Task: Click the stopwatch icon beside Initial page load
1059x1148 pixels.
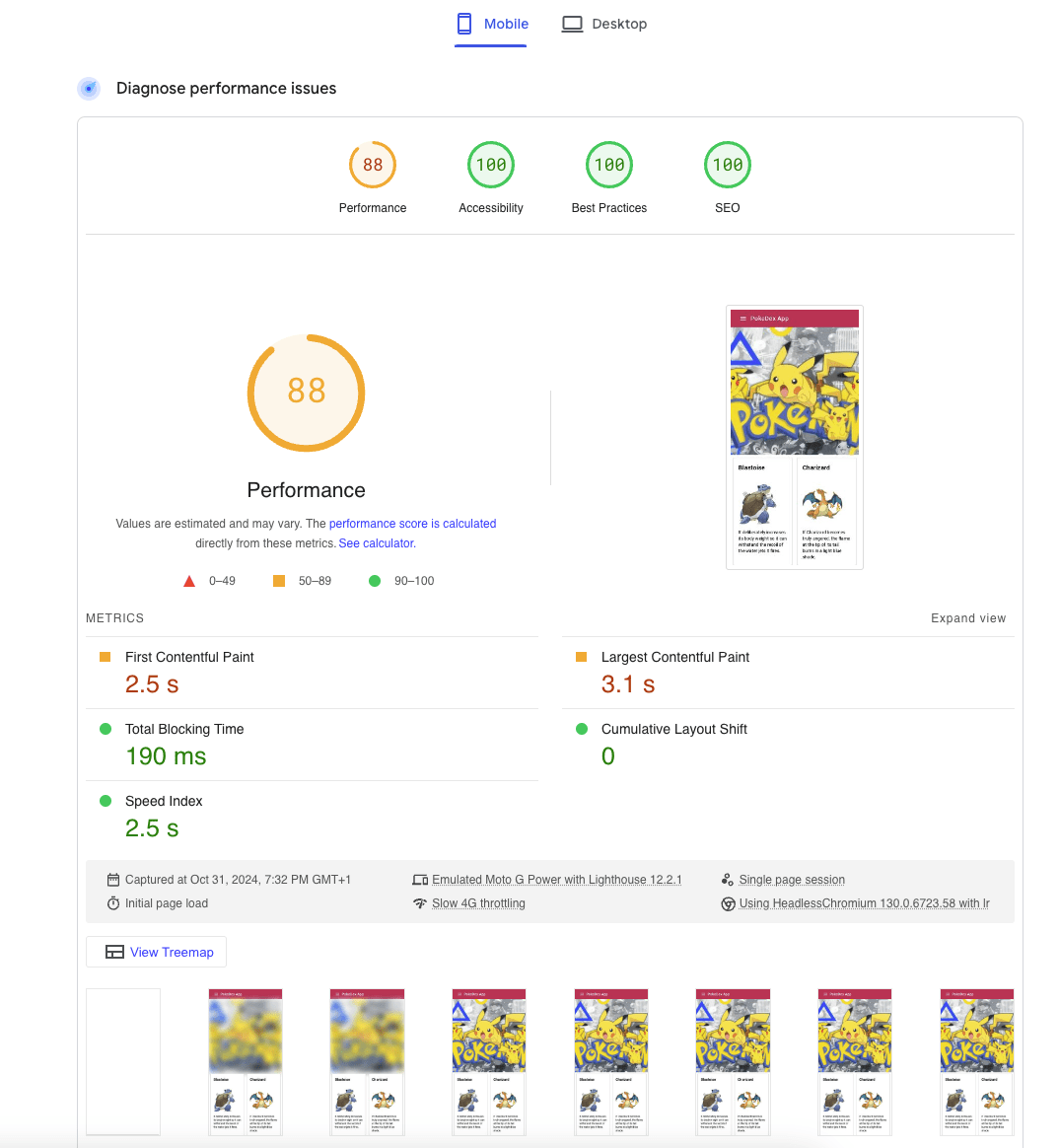Action: 113,903
